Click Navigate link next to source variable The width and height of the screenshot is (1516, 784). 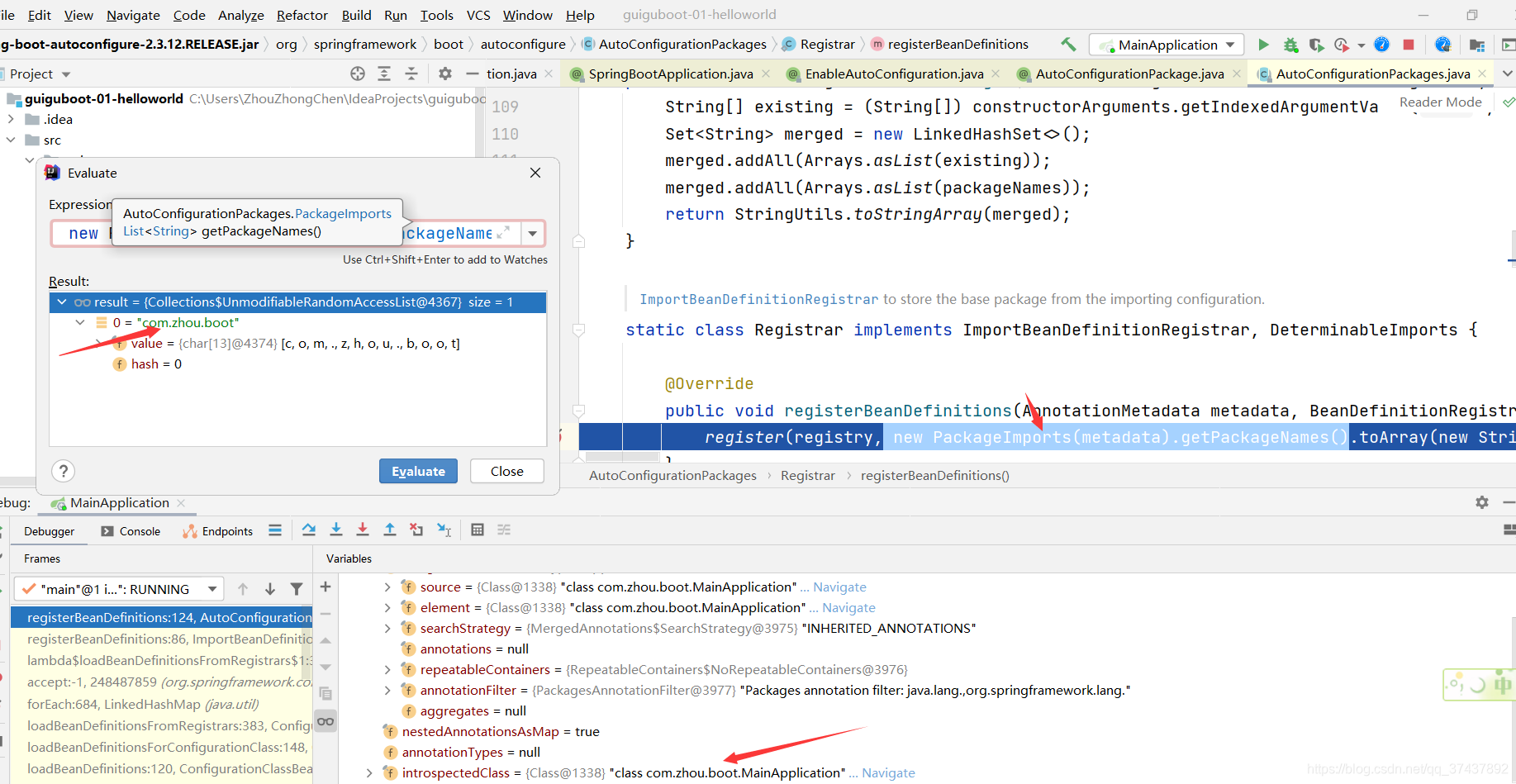(x=839, y=587)
